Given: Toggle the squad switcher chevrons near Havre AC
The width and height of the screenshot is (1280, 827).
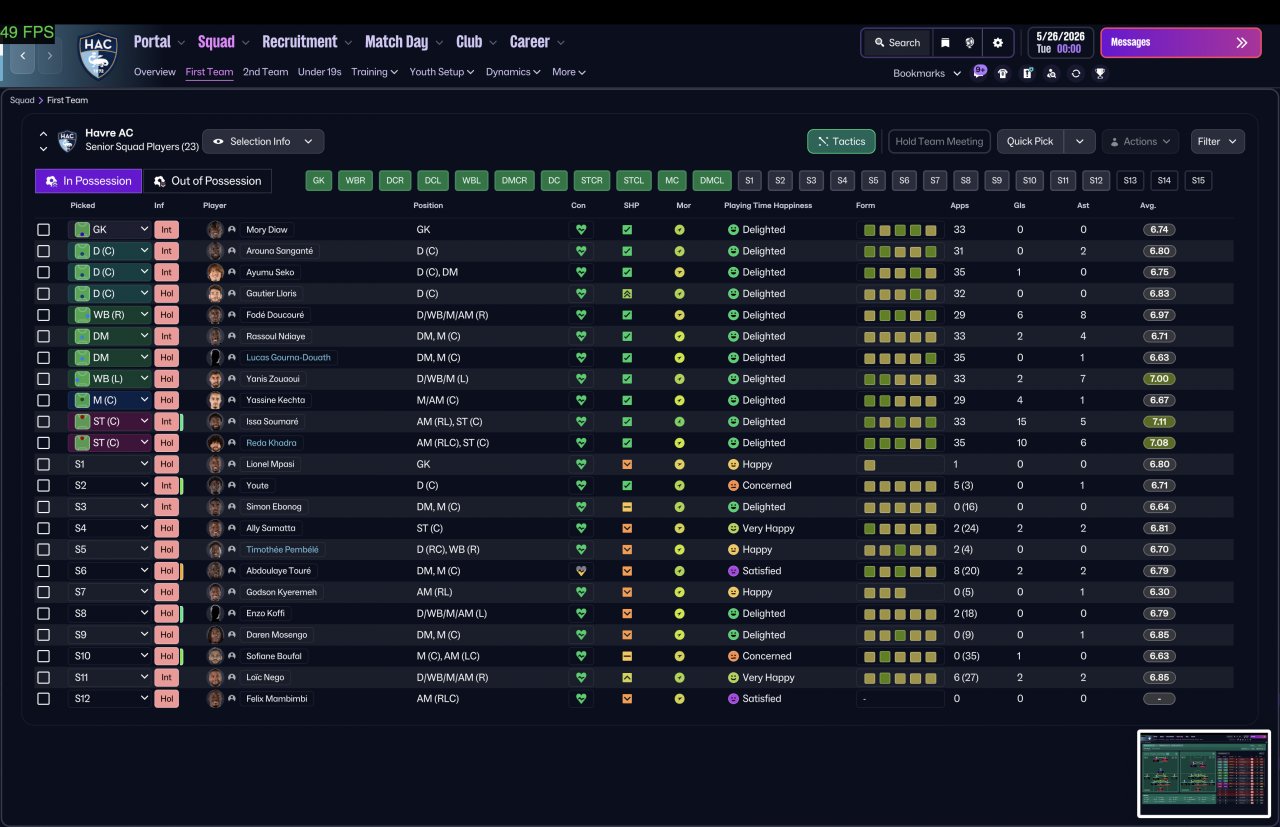Looking at the screenshot, I should click(43, 141).
